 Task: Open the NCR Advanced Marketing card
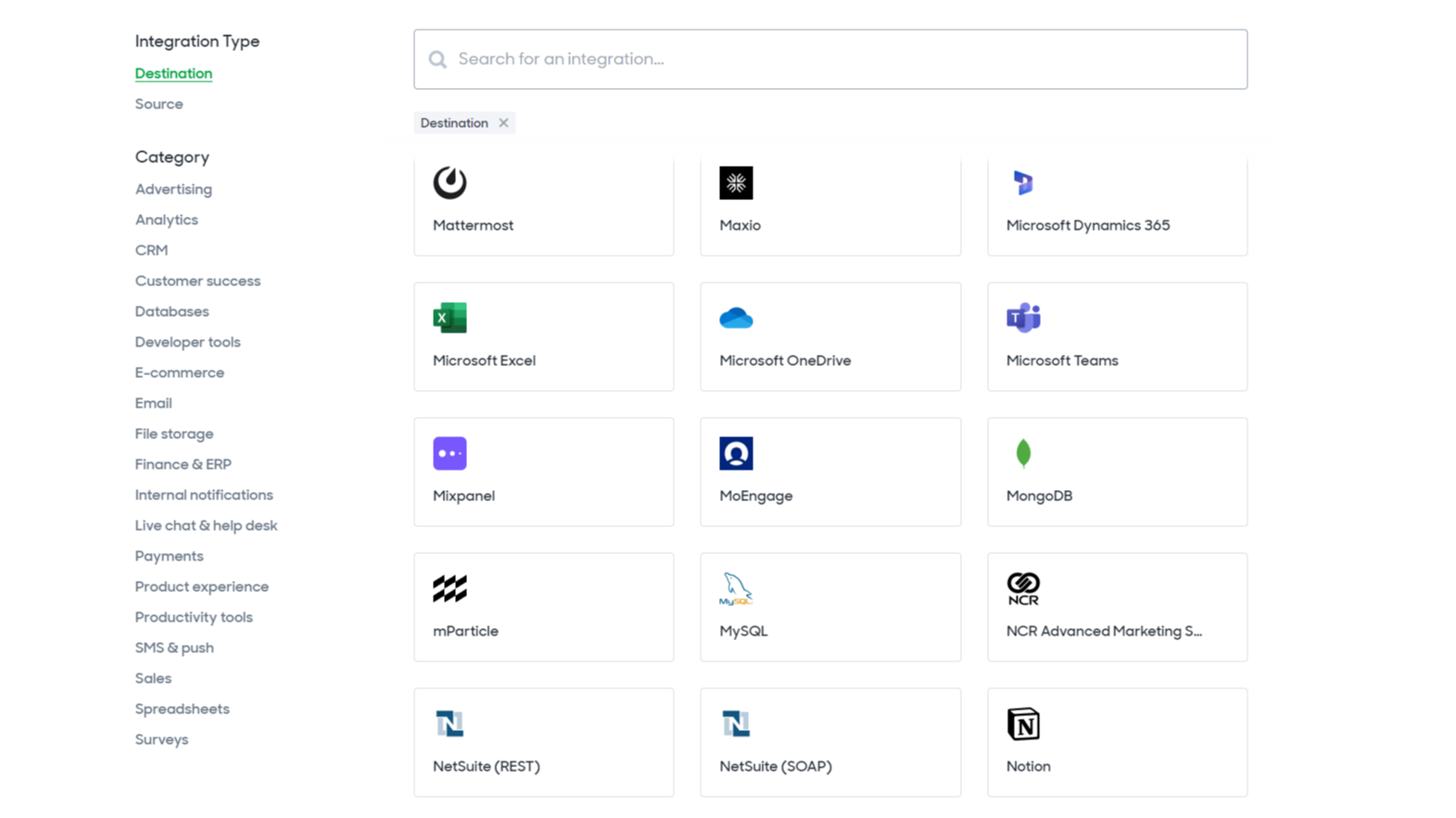tap(1117, 608)
